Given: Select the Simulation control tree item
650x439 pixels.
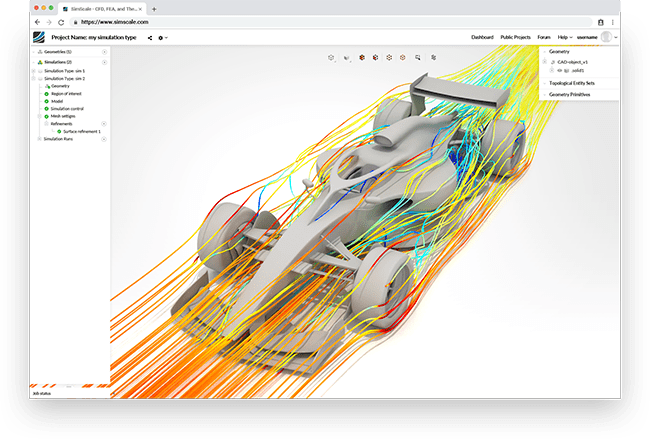Looking at the screenshot, I should [x=68, y=108].
